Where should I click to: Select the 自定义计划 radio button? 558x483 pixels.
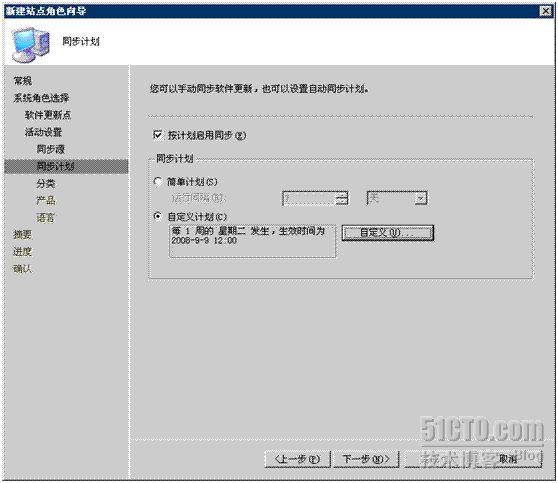point(158,216)
